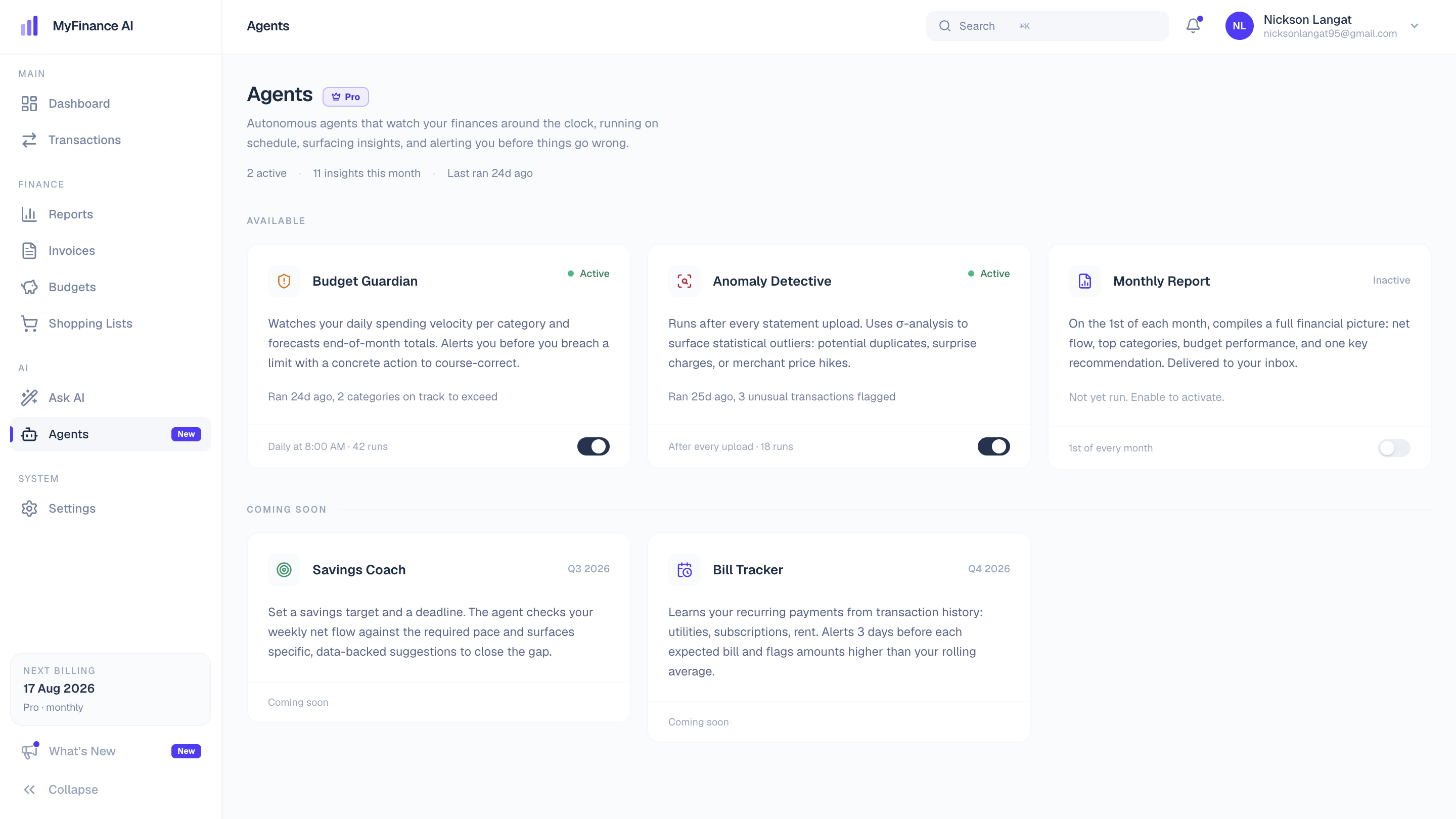Click "11 insights this month" stat
The height and width of the screenshot is (819, 1456).
[367, 173]
